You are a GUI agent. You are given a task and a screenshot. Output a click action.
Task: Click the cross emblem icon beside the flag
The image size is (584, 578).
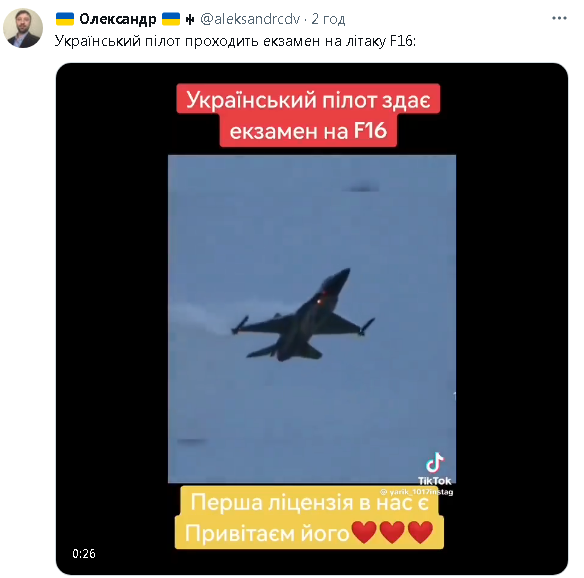(190, 19)
